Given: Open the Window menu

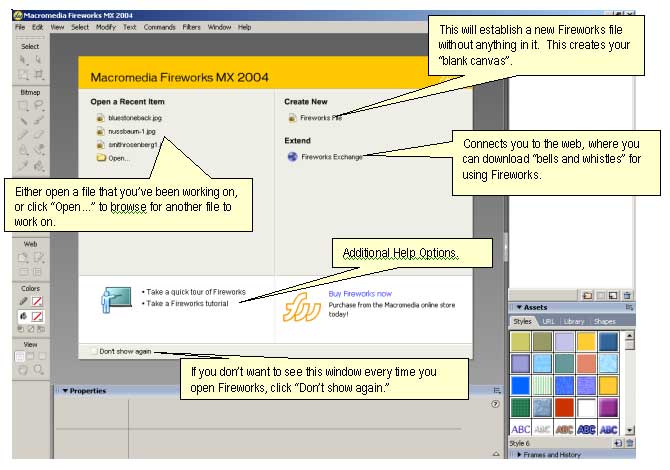Looking at the screenshot, I should (x=219, y=27).
